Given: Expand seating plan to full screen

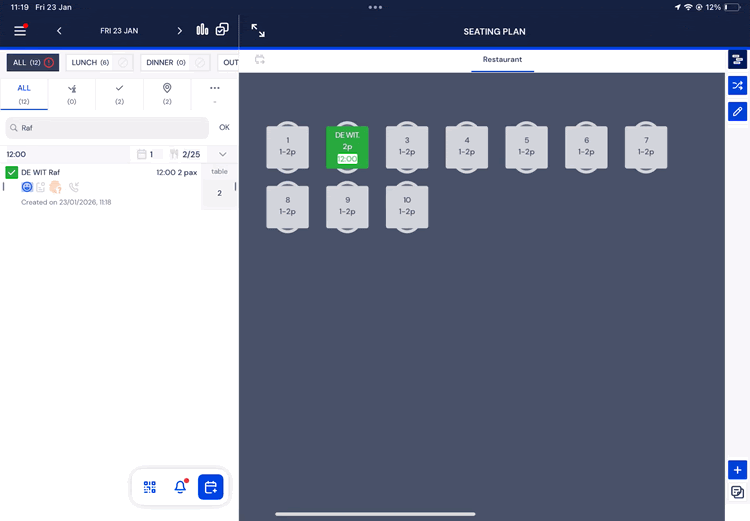Looking at the screenshot, I should 258,31.
